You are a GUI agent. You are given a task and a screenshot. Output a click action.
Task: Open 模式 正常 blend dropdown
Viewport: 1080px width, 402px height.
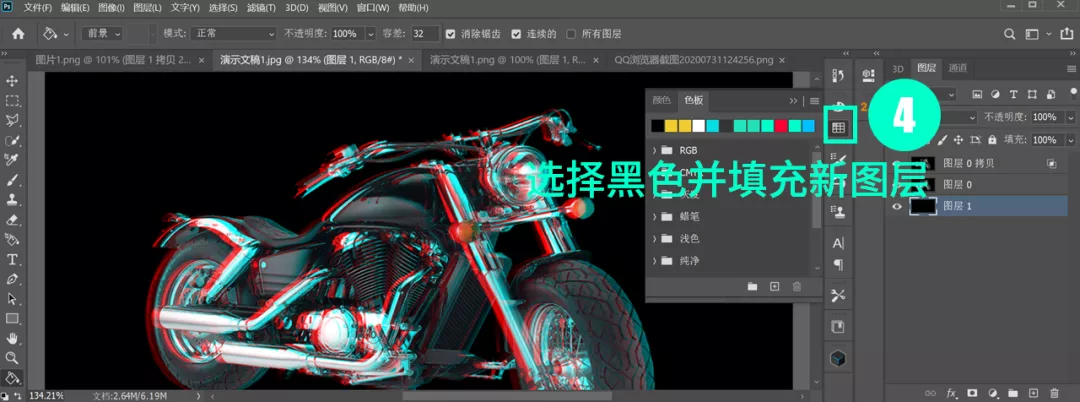(234, 34)
